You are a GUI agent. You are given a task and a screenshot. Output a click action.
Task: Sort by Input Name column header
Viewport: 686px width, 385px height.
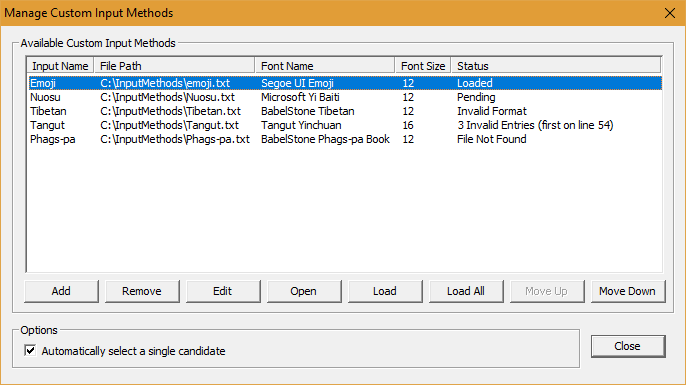[60, 66]
